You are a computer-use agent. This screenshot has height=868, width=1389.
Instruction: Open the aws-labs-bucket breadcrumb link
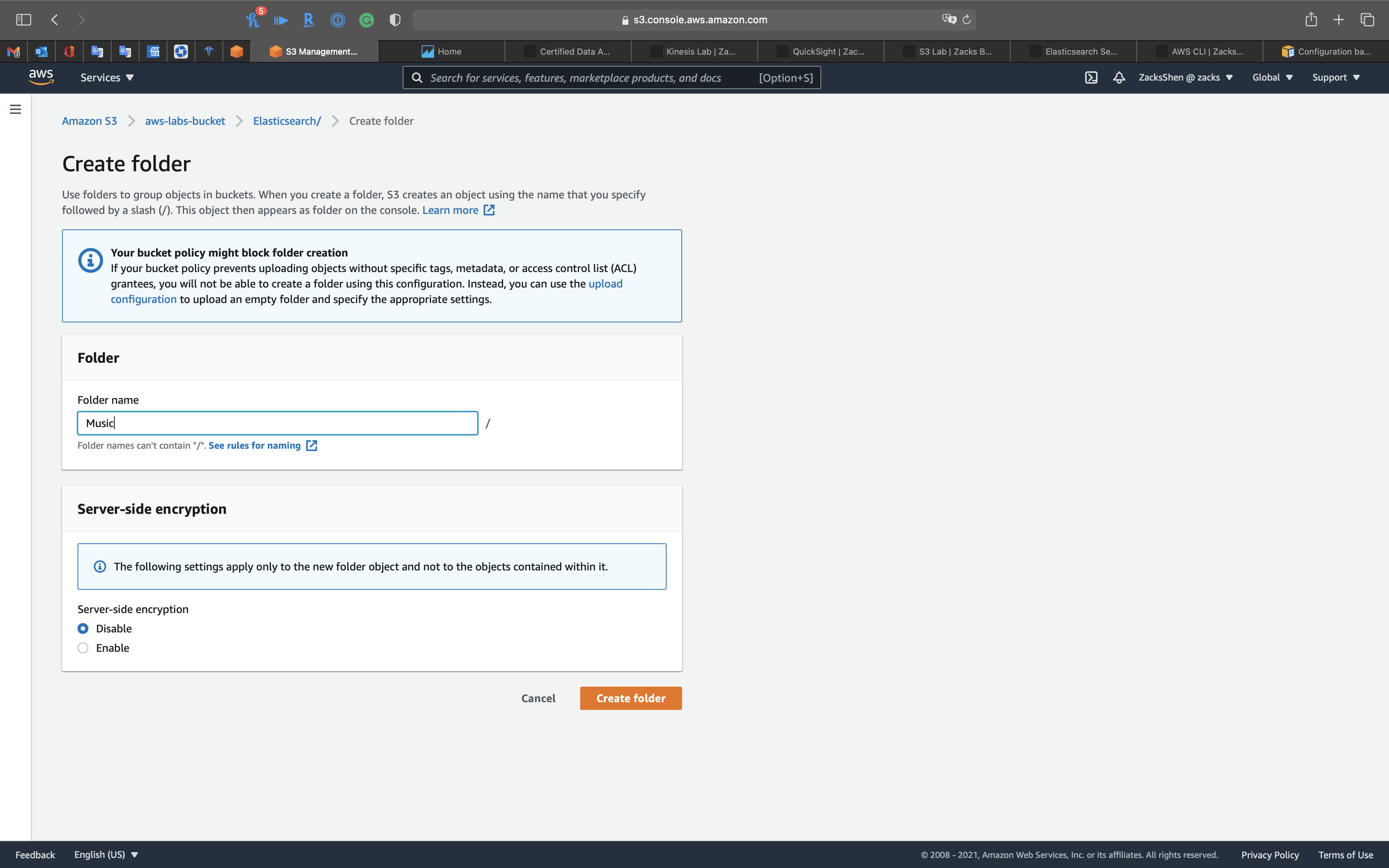[x=185, y=121]
